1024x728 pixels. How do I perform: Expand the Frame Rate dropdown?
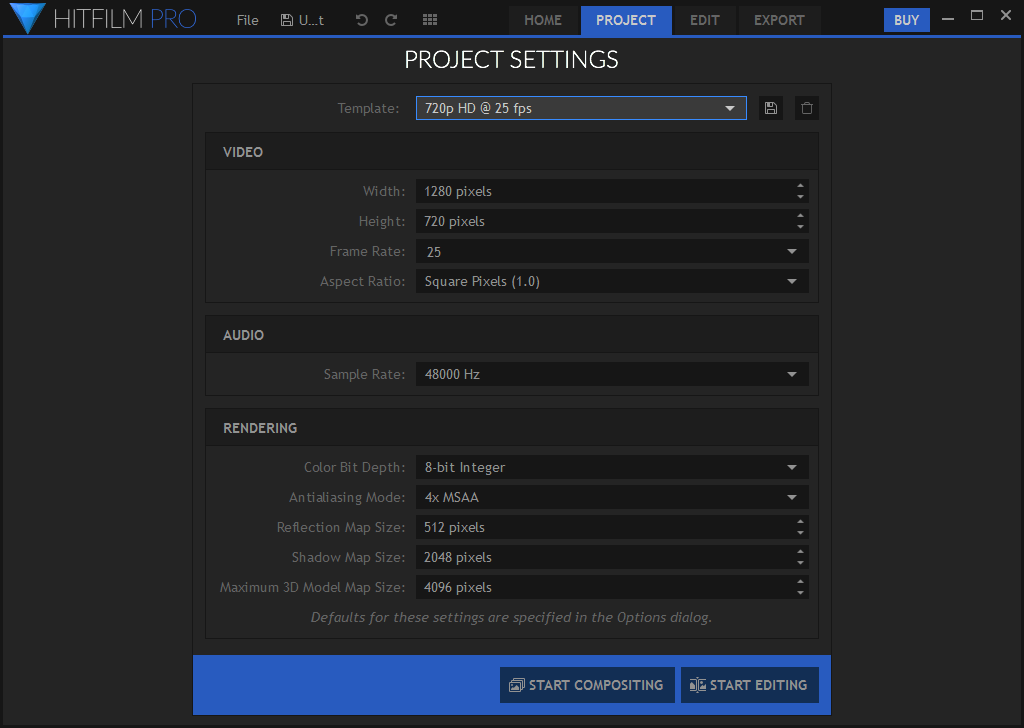(x=612, y=252)
